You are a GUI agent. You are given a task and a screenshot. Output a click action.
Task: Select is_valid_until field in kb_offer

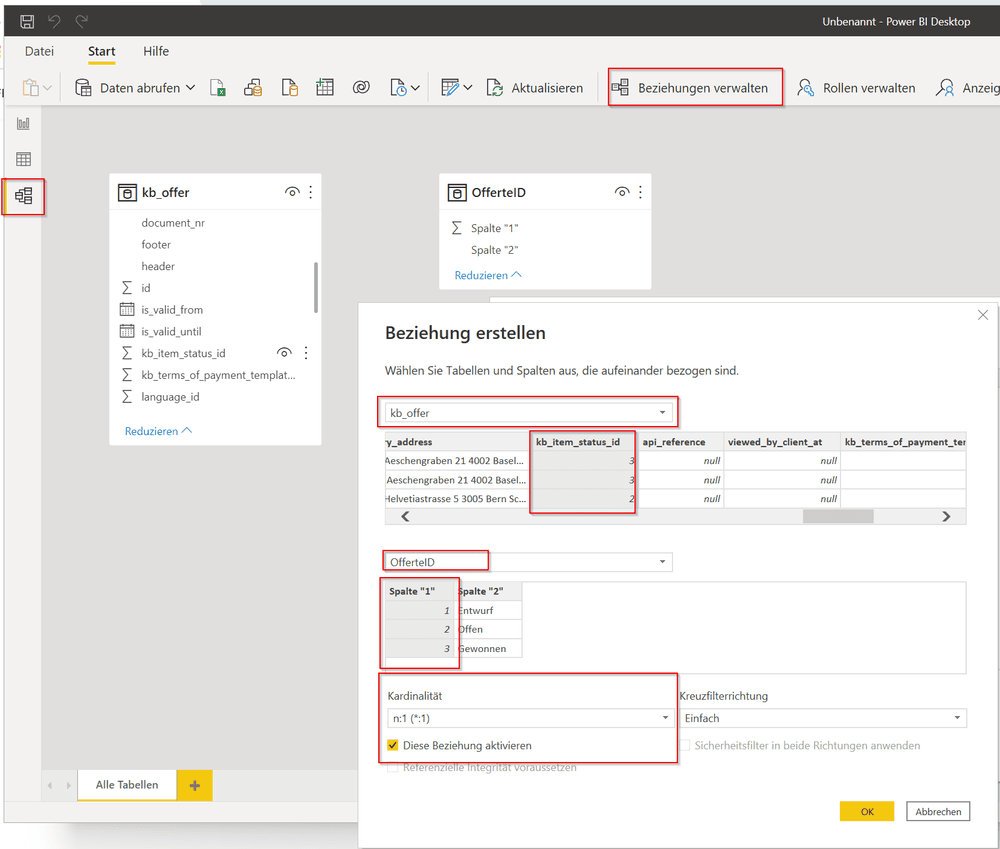click(171, 332)
